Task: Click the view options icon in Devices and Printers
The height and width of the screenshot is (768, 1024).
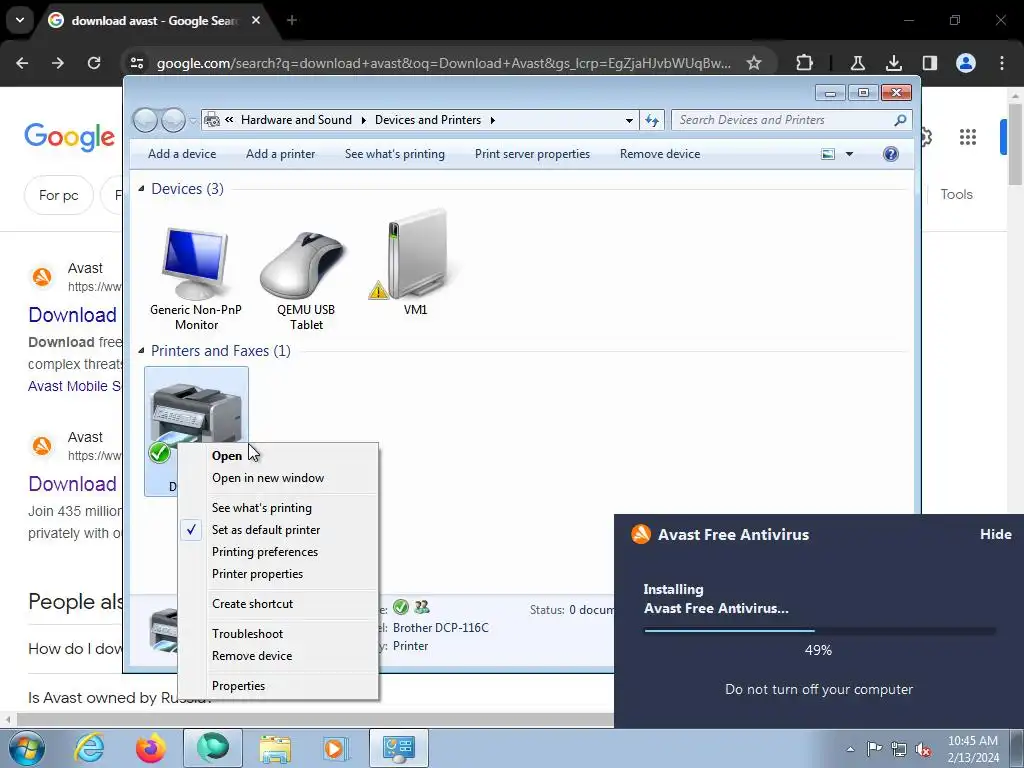Action: [827, 154]
